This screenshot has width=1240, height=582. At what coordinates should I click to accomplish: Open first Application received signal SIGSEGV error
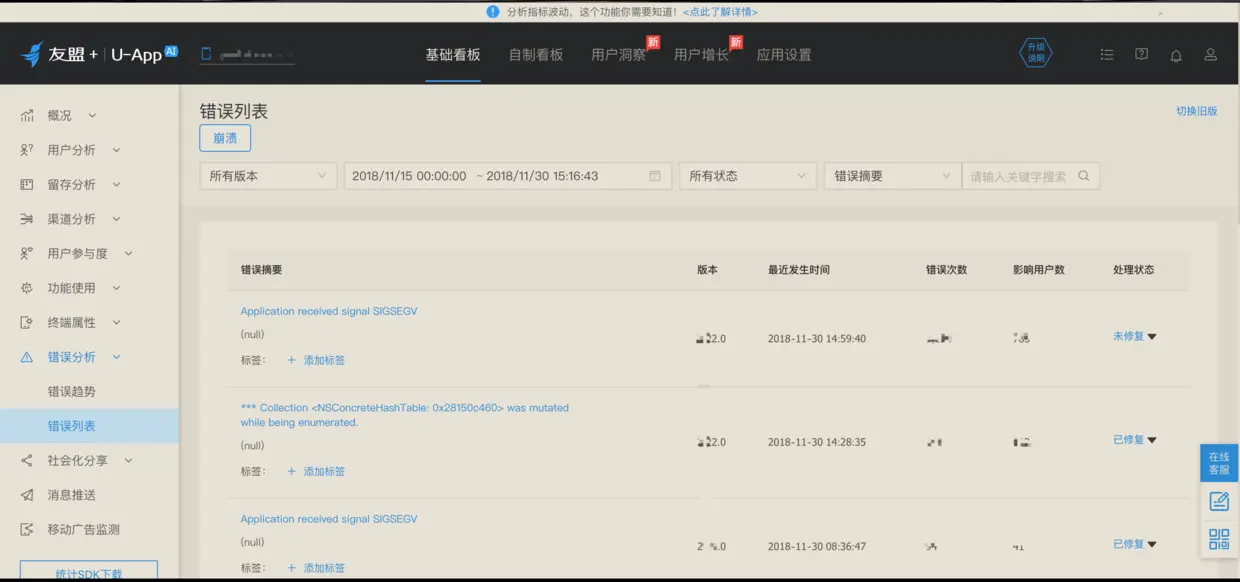click(x=329, y=311)
